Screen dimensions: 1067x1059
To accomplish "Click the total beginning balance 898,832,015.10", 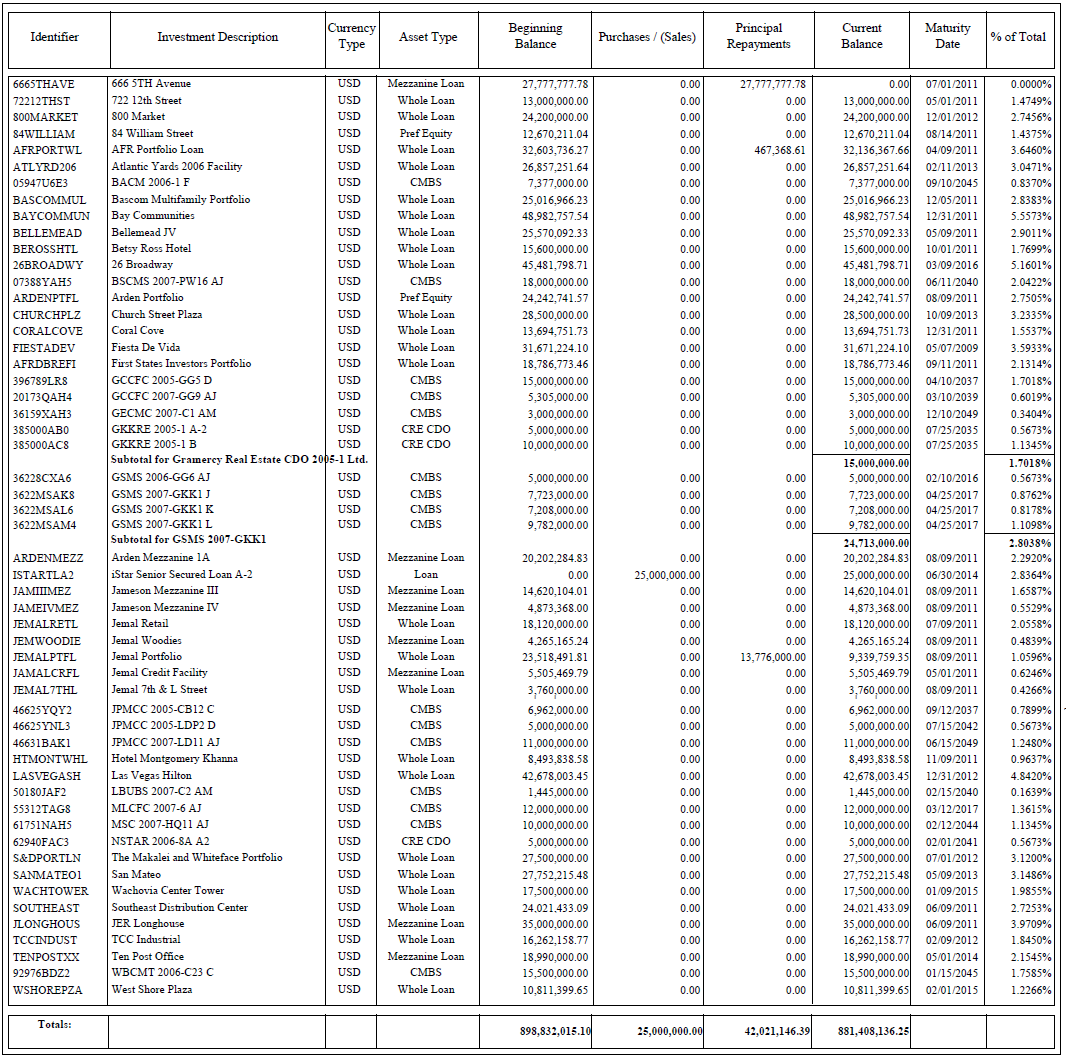I will tap(535, 1031).
